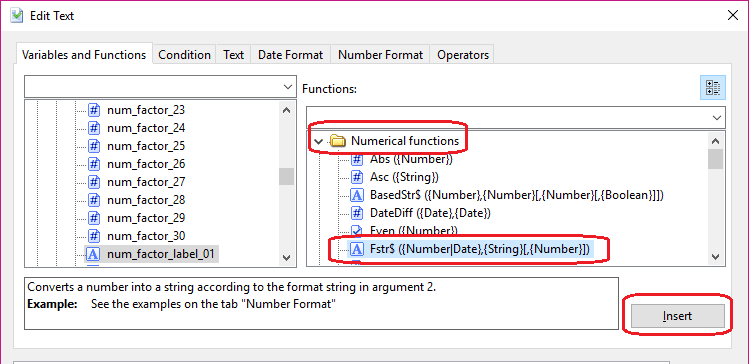This screenshot has height=364, width=749.
Task: Switch to the Condition tab
Action: (x=184, y=55)
